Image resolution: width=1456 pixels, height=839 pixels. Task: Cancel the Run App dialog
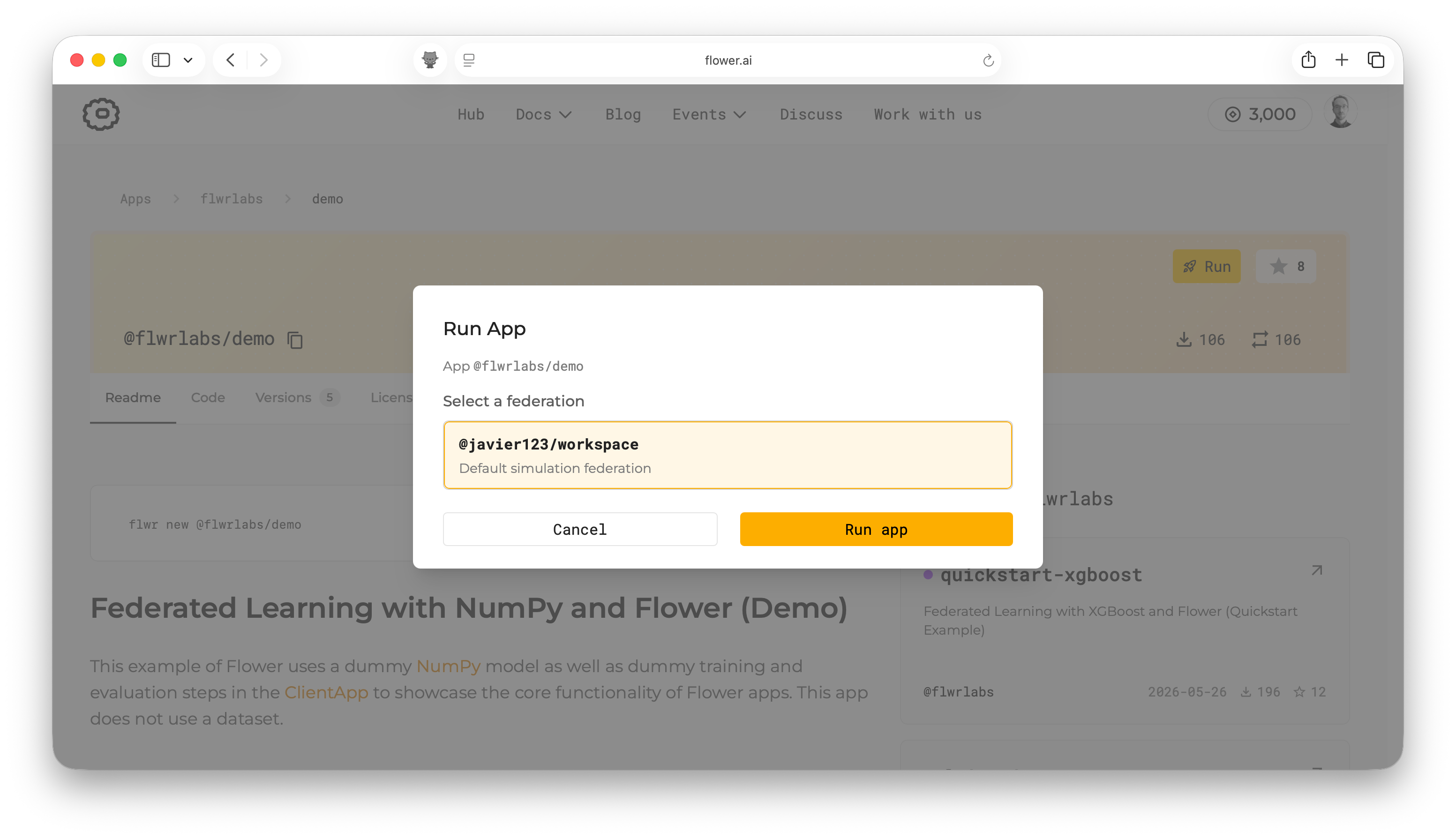pyautogui.click(x=580, y=529)
